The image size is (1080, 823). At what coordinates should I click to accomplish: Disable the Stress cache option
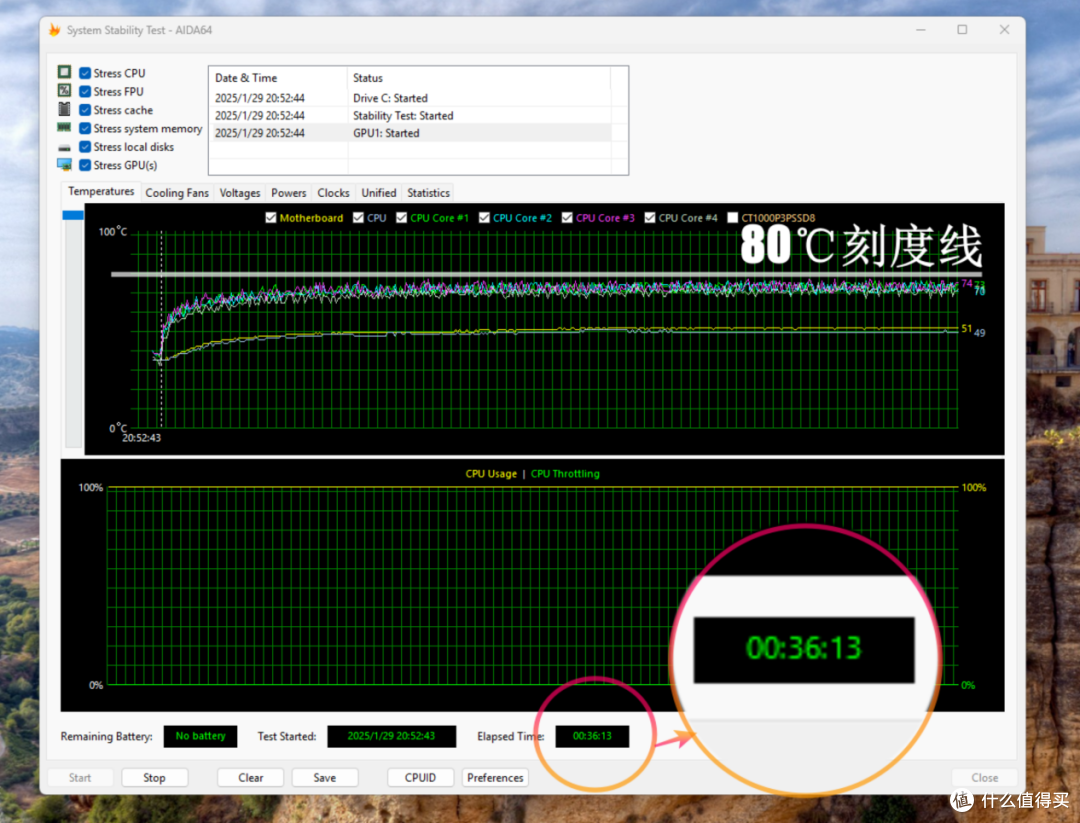click(x=85, y=110)
